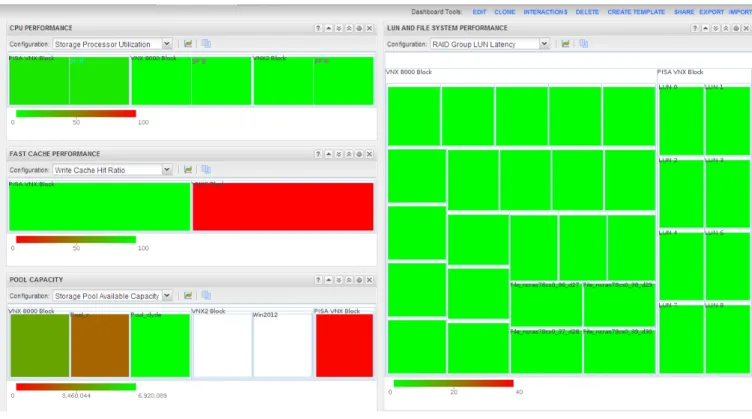Select brown pool cell in Pool Capacity heatmap
Image resolution: width=752 pixels, height=419 pixels.
tap(100, 345)
